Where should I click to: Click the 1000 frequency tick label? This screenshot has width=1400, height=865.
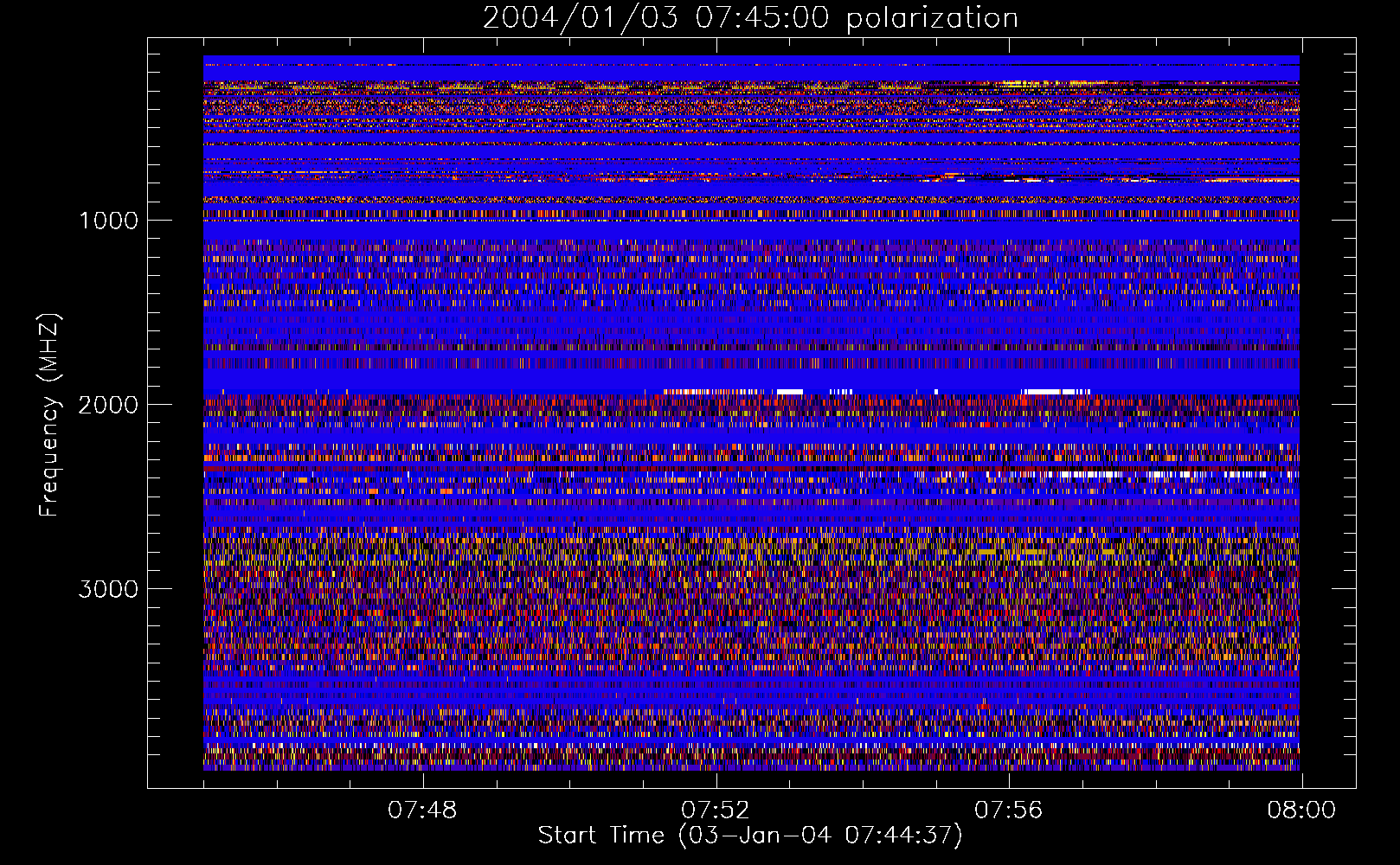[x=108, y=221]
